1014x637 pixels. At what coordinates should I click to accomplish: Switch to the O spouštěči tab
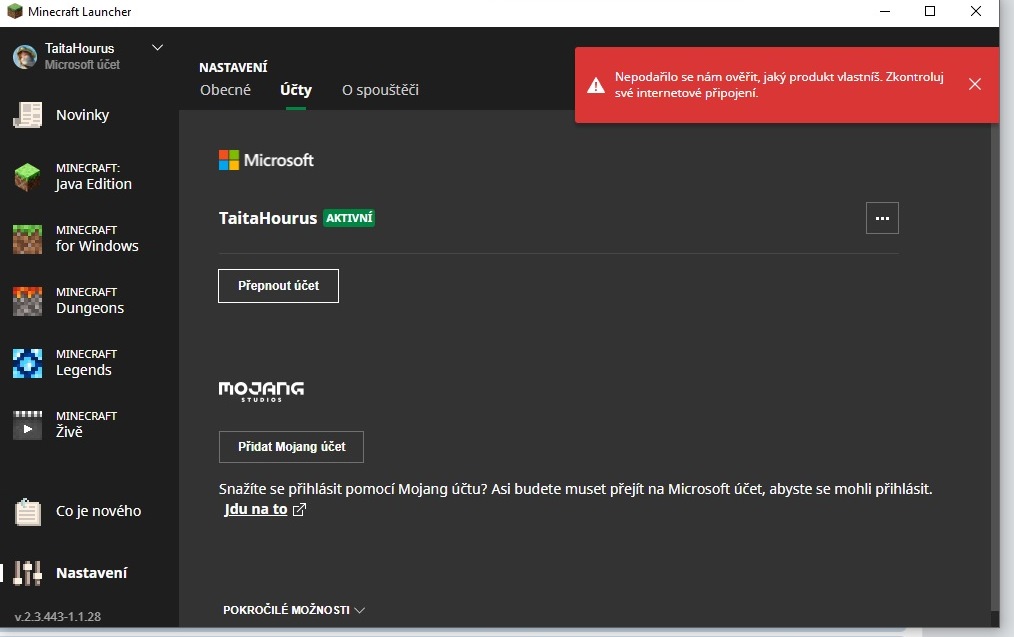tap(380, 90)
